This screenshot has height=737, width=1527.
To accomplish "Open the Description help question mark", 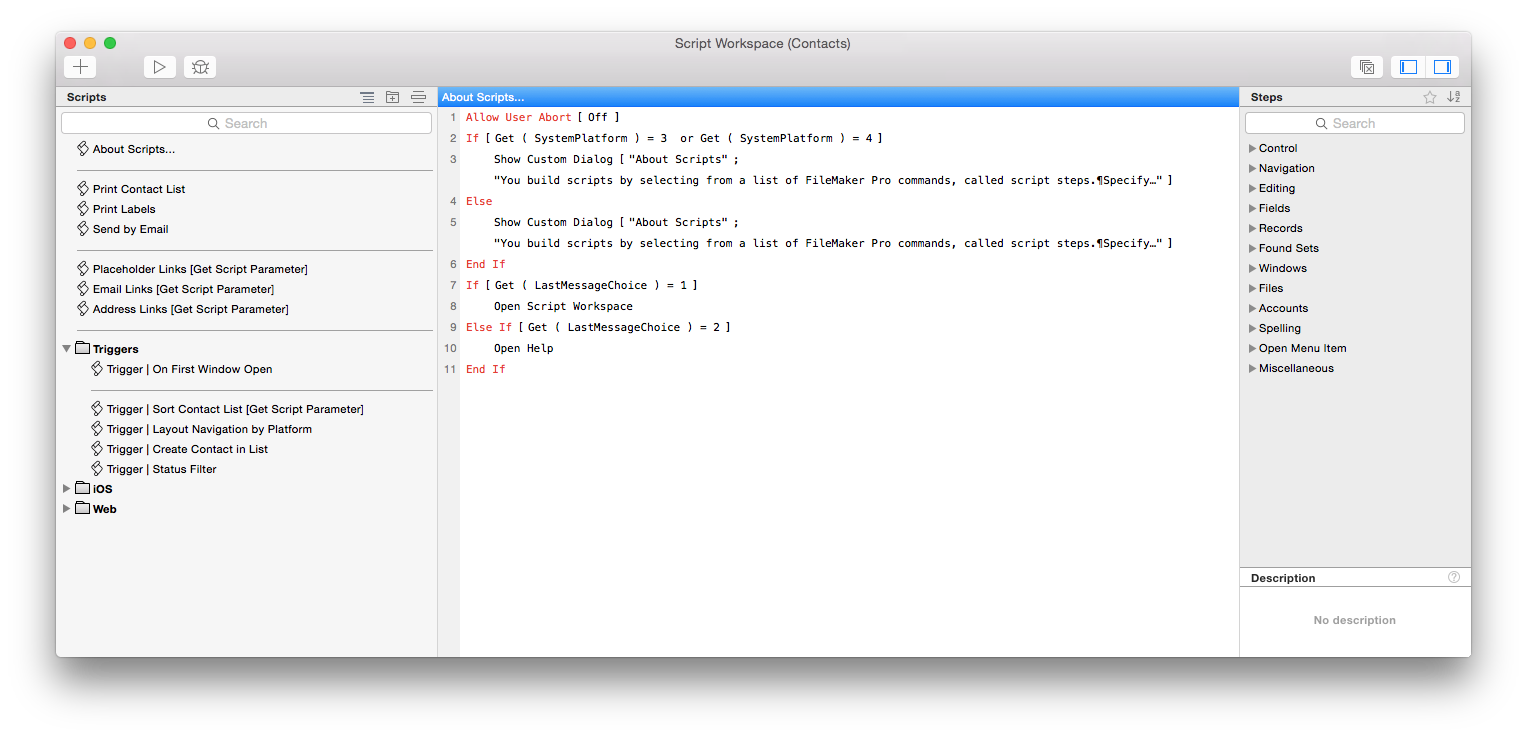I will click(x=1453, y=577).
